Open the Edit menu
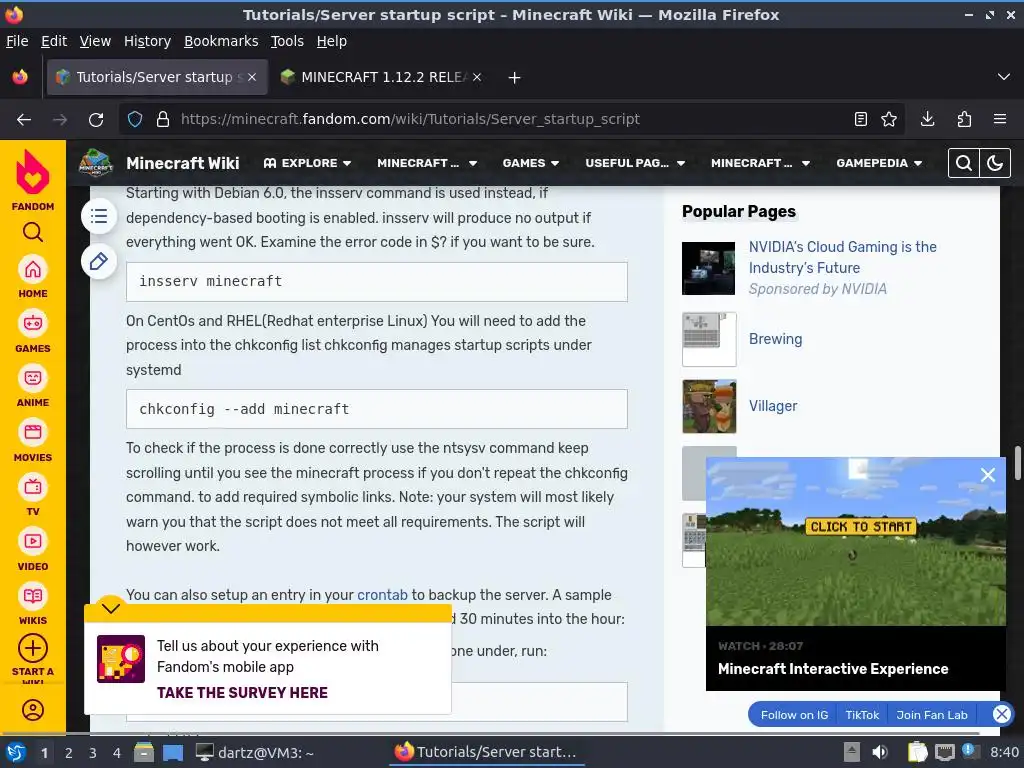The height and width of the screenshot is (768, 1024). [x=54, y=41]
